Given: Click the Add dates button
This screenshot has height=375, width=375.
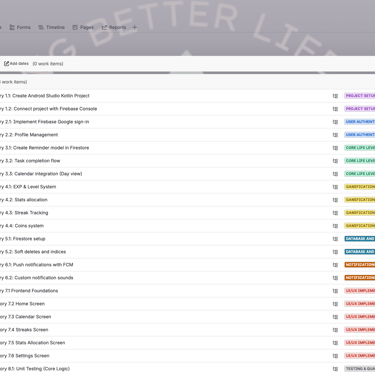Looking at the screenshot, I should (x=16, y=63).
